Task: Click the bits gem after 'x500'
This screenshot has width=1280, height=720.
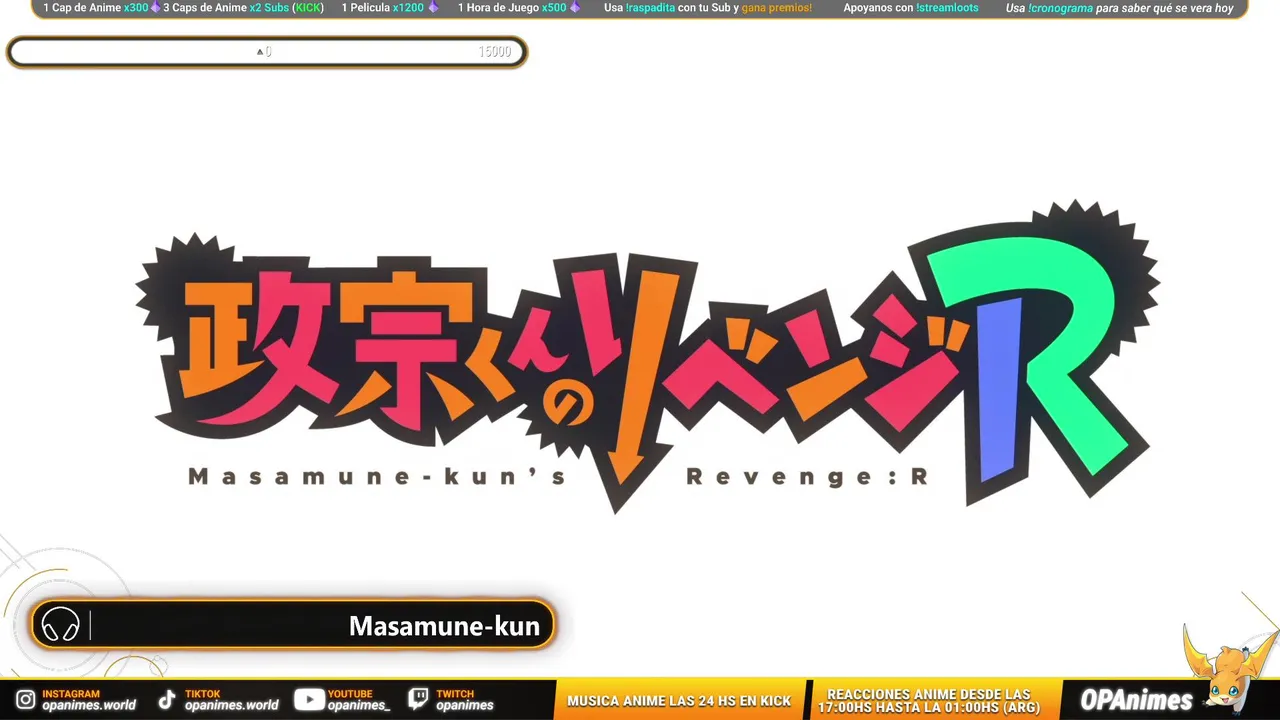Action: 575,8
